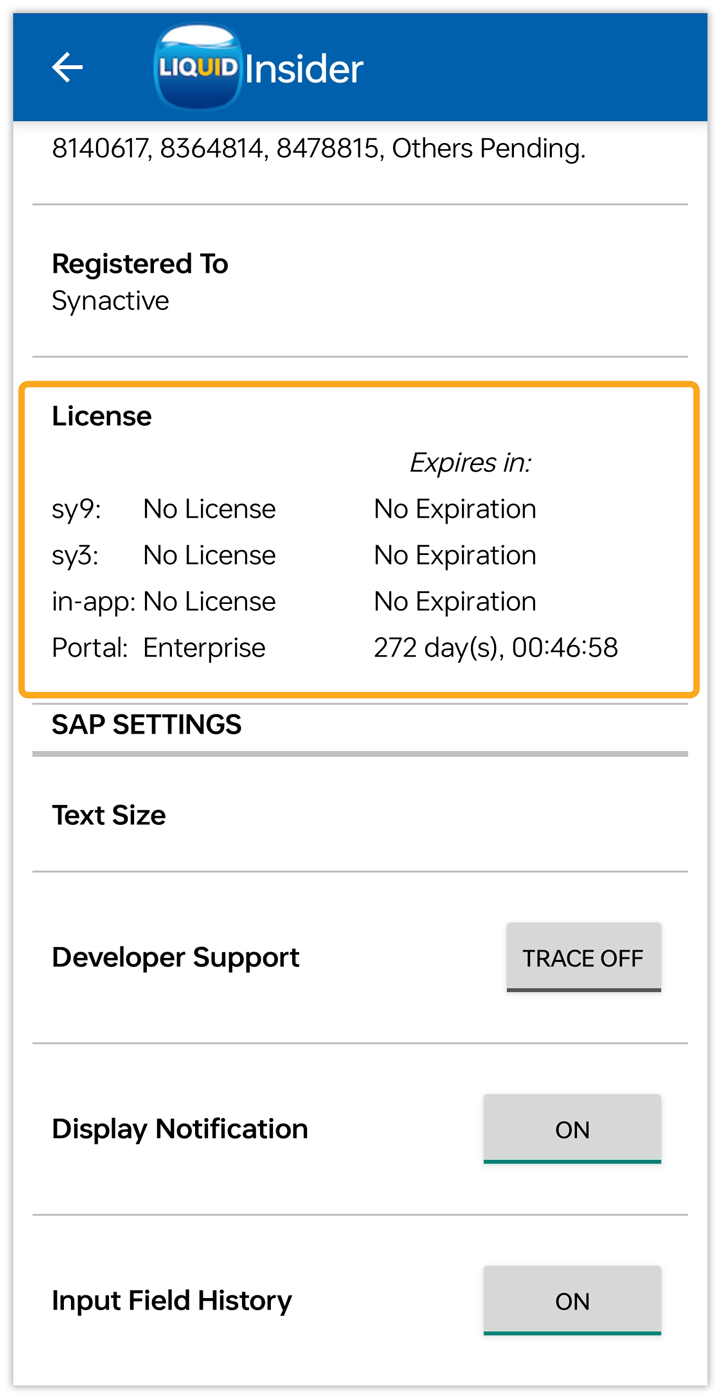Screen dimensions: 720x1398
Task: Click the Developer Support label
Action: coord(176,957)
